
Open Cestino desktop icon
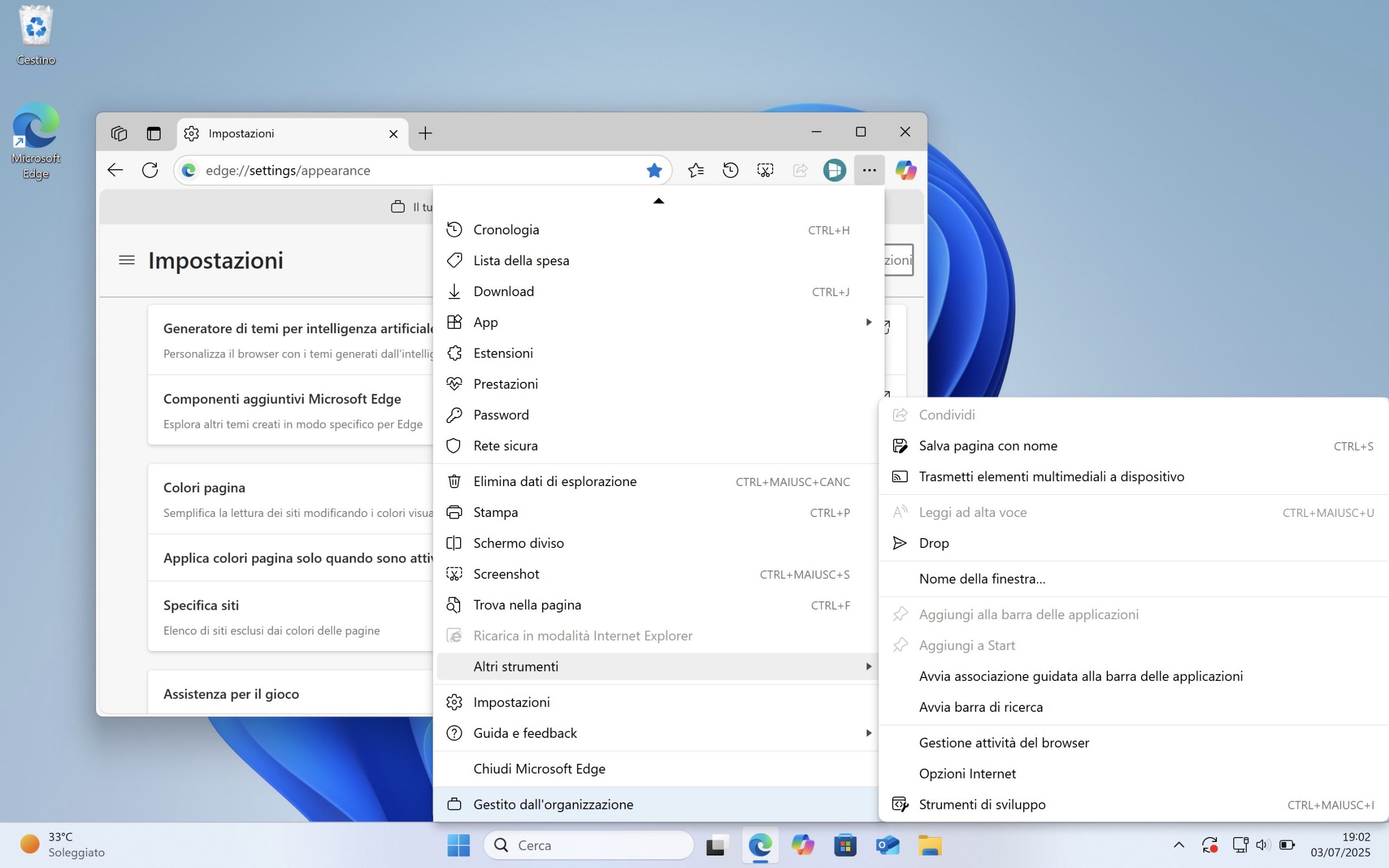point(36,36)
